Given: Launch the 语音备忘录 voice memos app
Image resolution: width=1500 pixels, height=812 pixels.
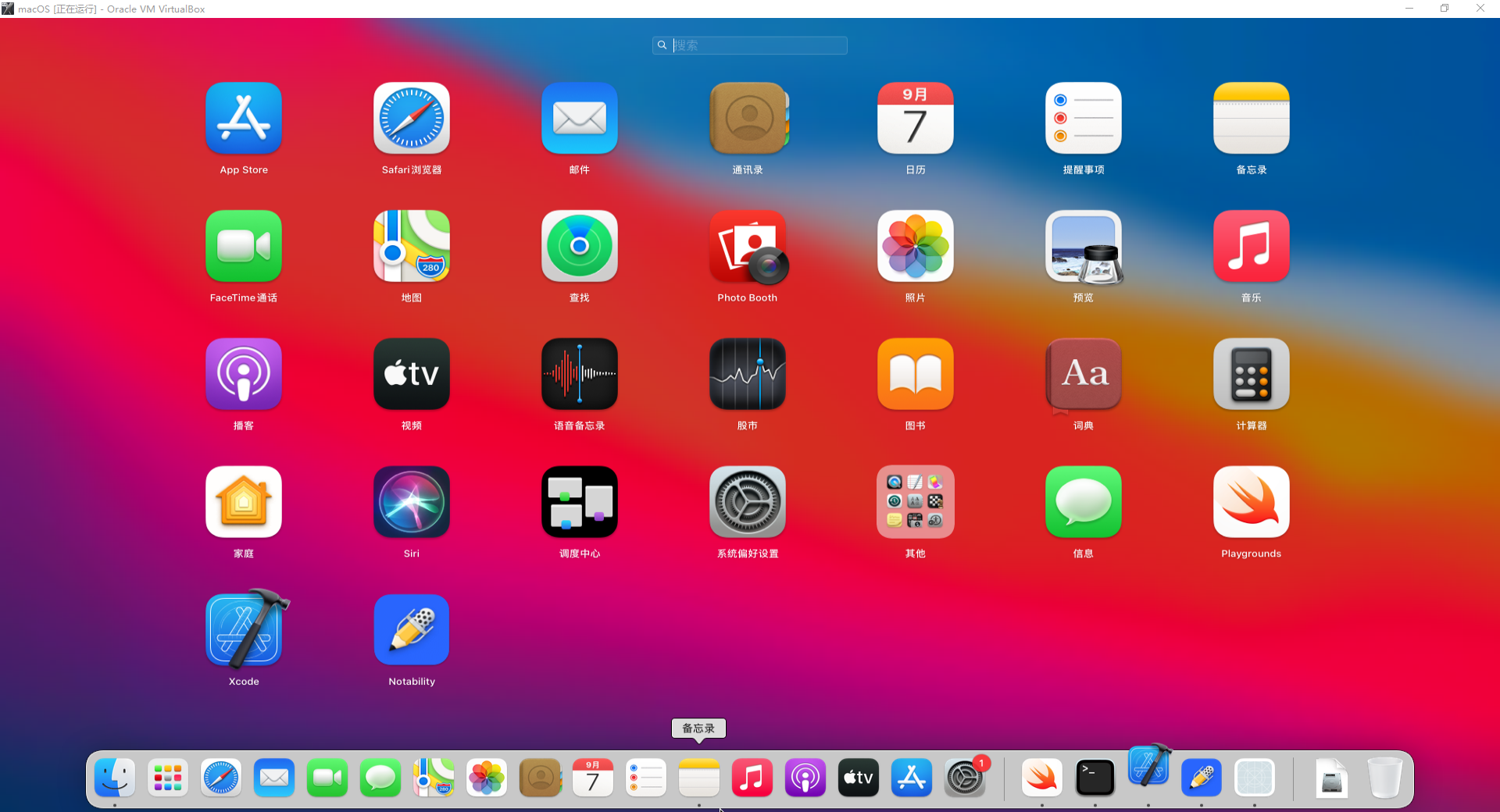Looking at the screenshot, I should coord(580,375).
